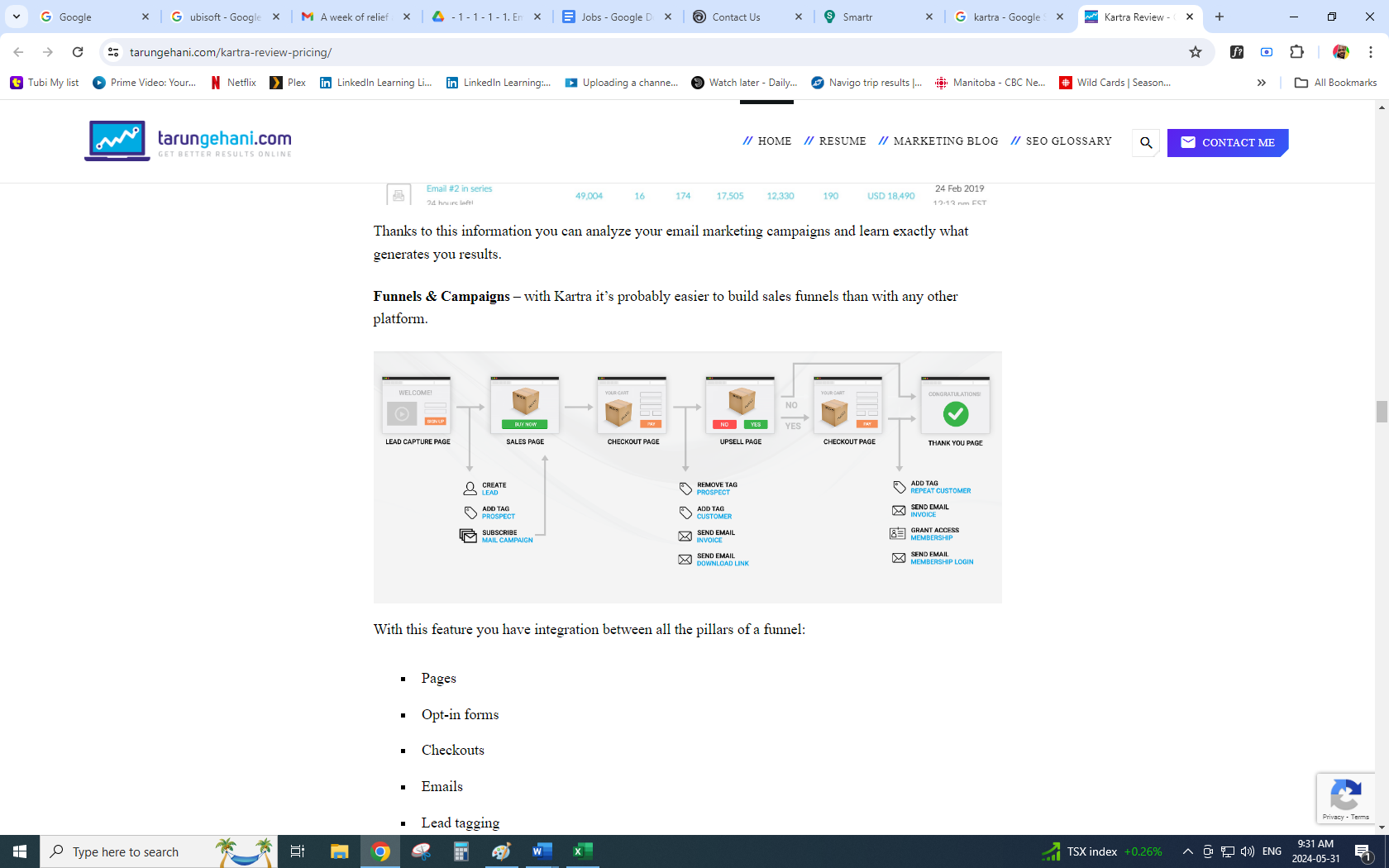
Task: Open the Marketing Blog menu item
Action: coord(938,141)
